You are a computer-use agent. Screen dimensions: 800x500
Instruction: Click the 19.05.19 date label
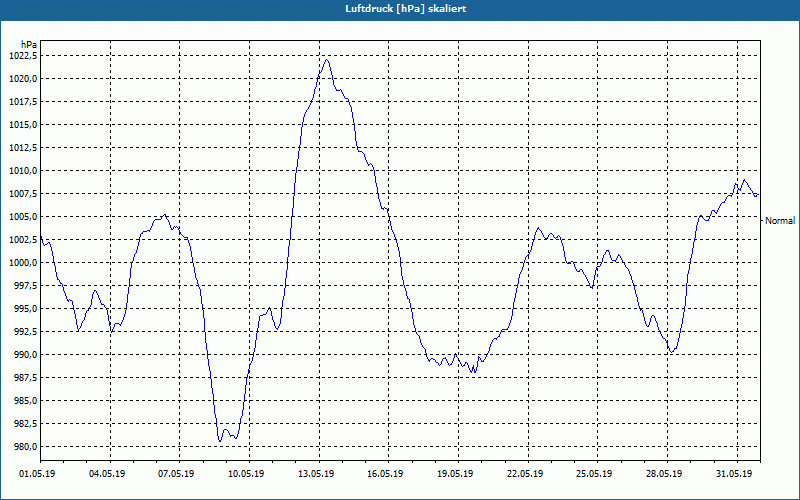[x=456, y=474]
